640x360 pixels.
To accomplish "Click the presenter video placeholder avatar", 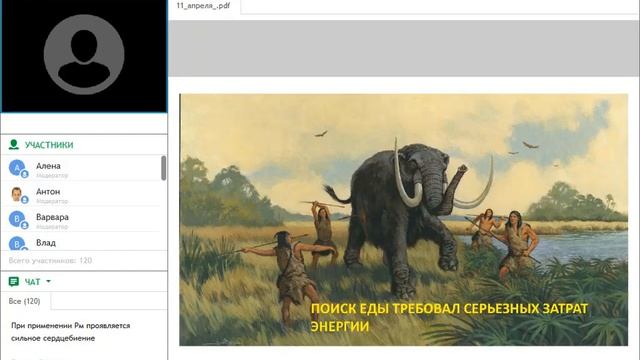I will pos(84,55).
